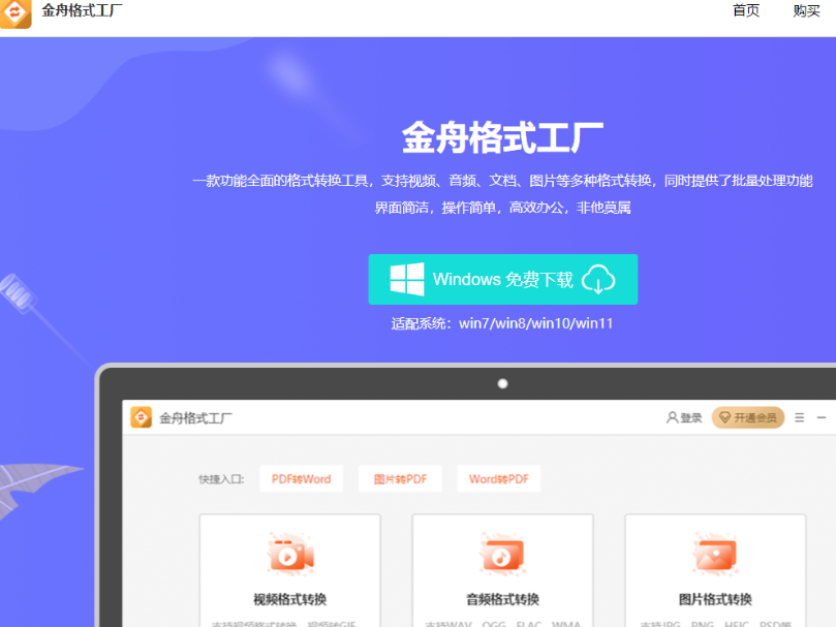Select the PDF转Word shortcut
This screenshot has height=627, width=836.
click(301, 479)
